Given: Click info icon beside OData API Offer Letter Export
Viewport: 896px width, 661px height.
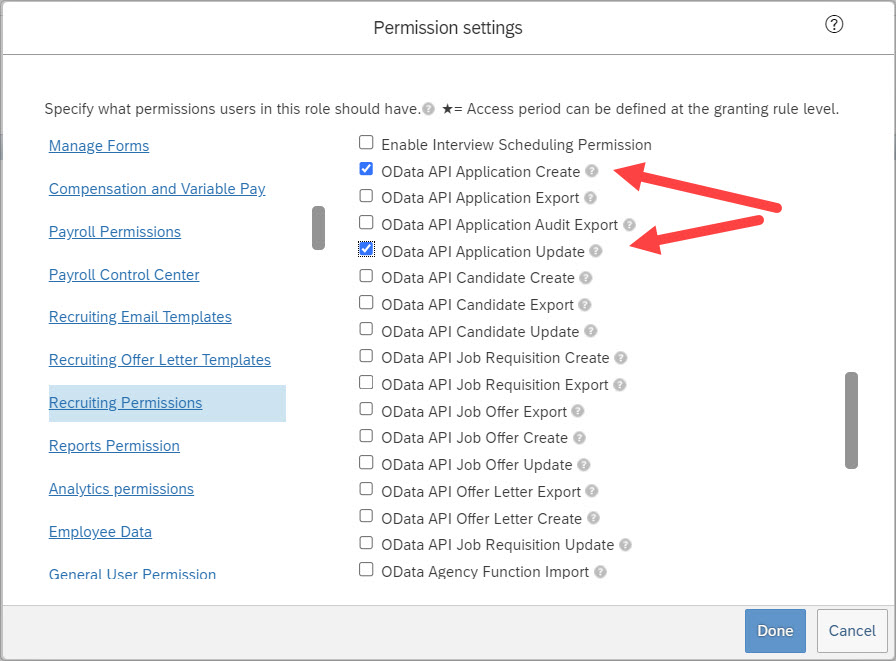Looking at the screenshot, I should click(592, 491).
